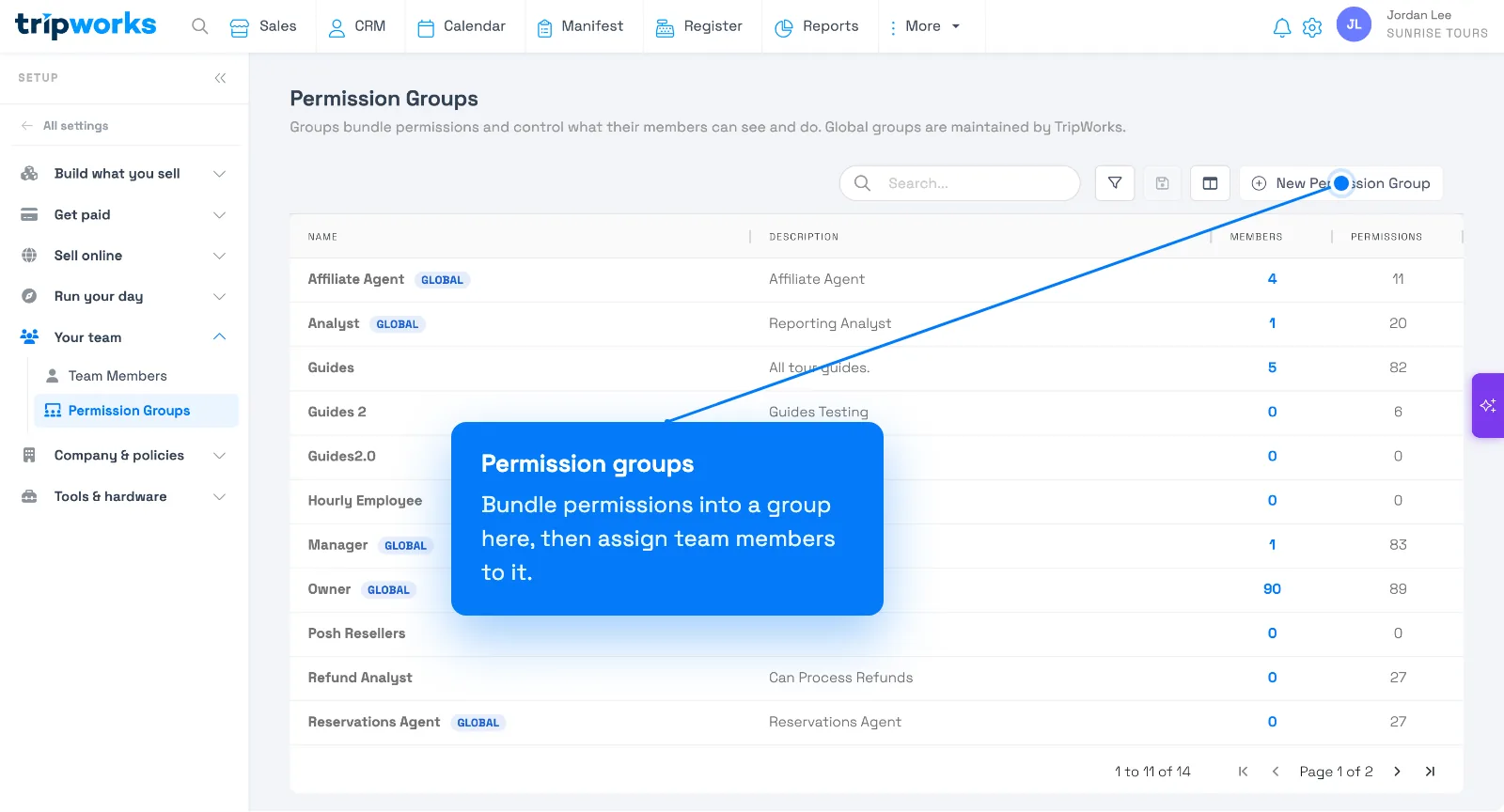
Task: Open the table filter funnel icon
Action: pyautogui.click(x=1115, y=183)
